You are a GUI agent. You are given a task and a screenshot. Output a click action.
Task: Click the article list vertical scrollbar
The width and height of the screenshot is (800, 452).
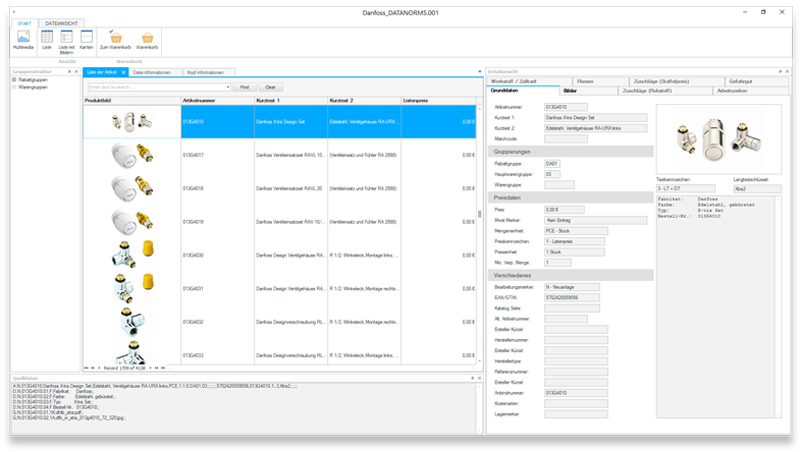480,235
